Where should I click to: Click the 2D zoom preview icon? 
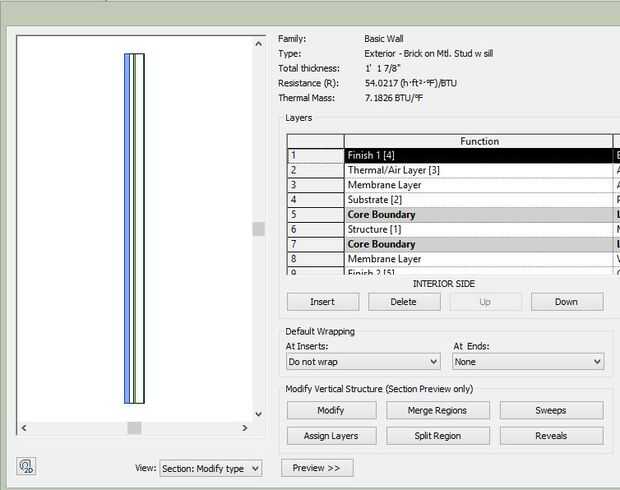point(26,466)
